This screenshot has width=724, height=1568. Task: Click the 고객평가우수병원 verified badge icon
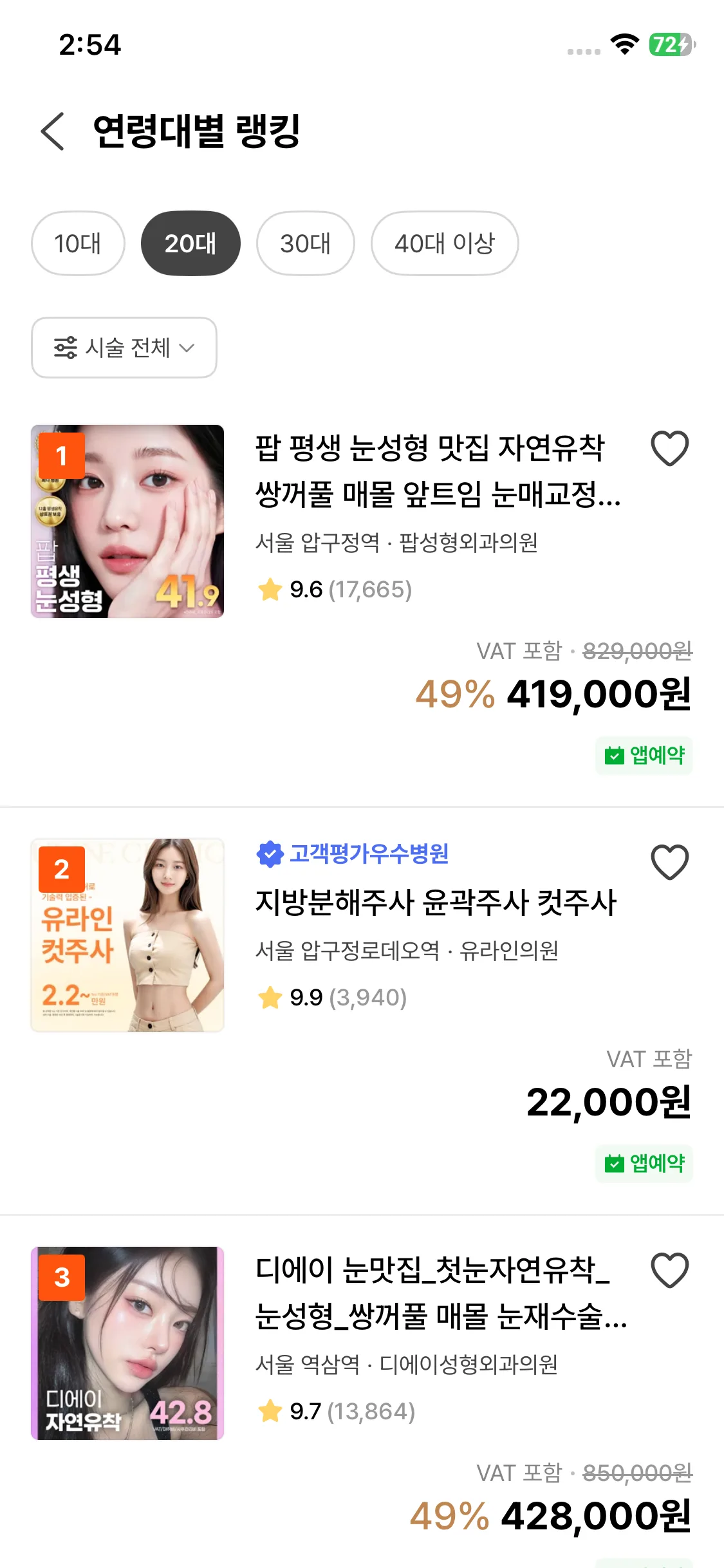(x=270, y=854)
